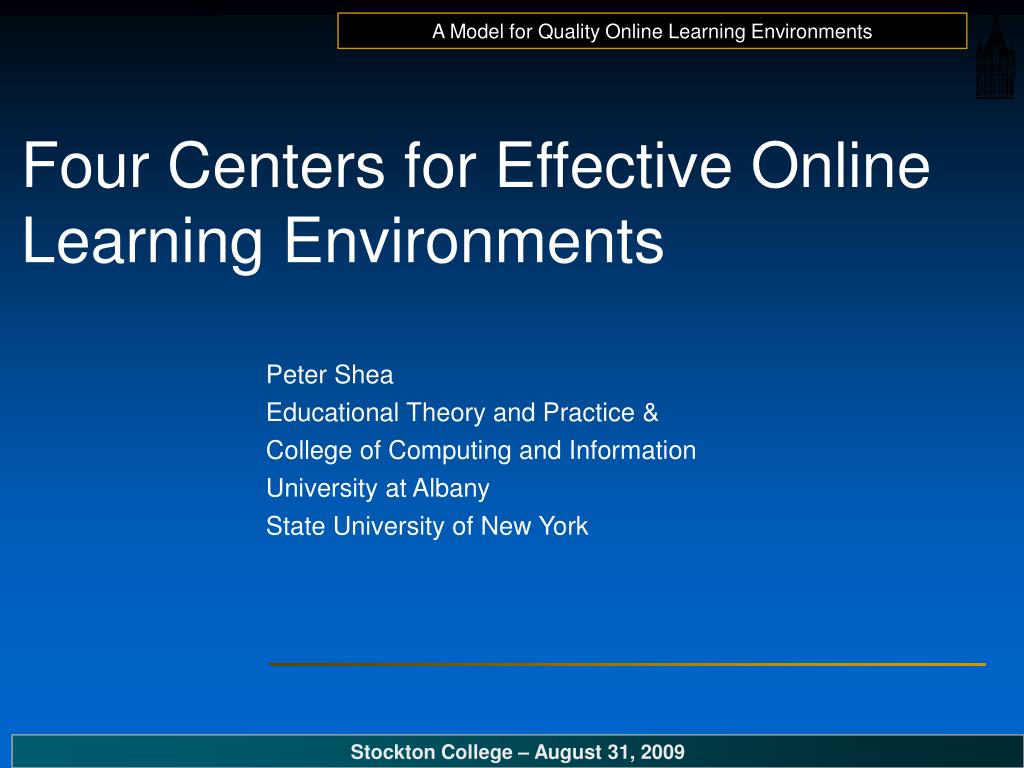Click 'College of Computing and Information'
The height and width of the screenshot is (768, 1024).
(x=481, y=451)
